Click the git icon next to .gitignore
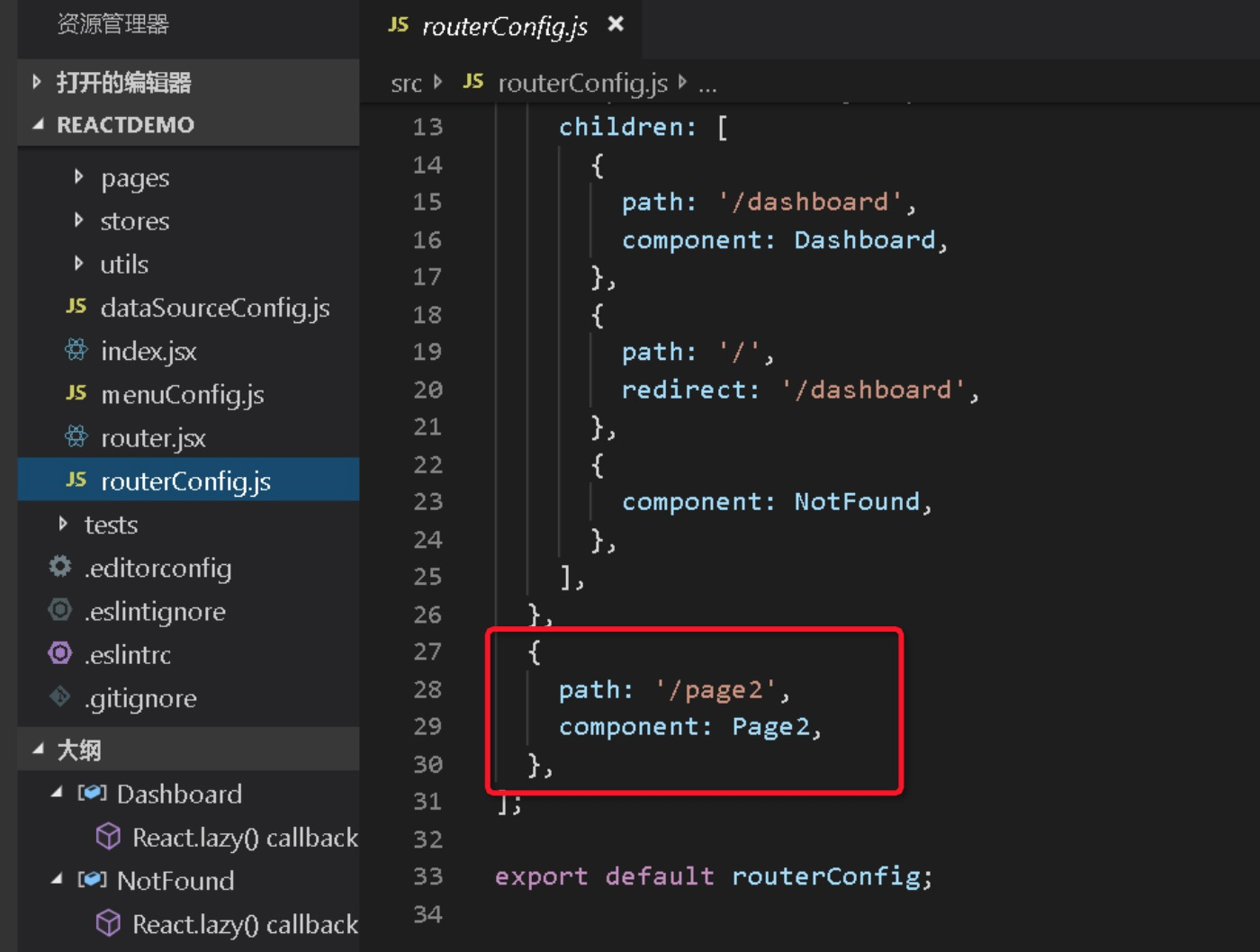 point(58,698)
